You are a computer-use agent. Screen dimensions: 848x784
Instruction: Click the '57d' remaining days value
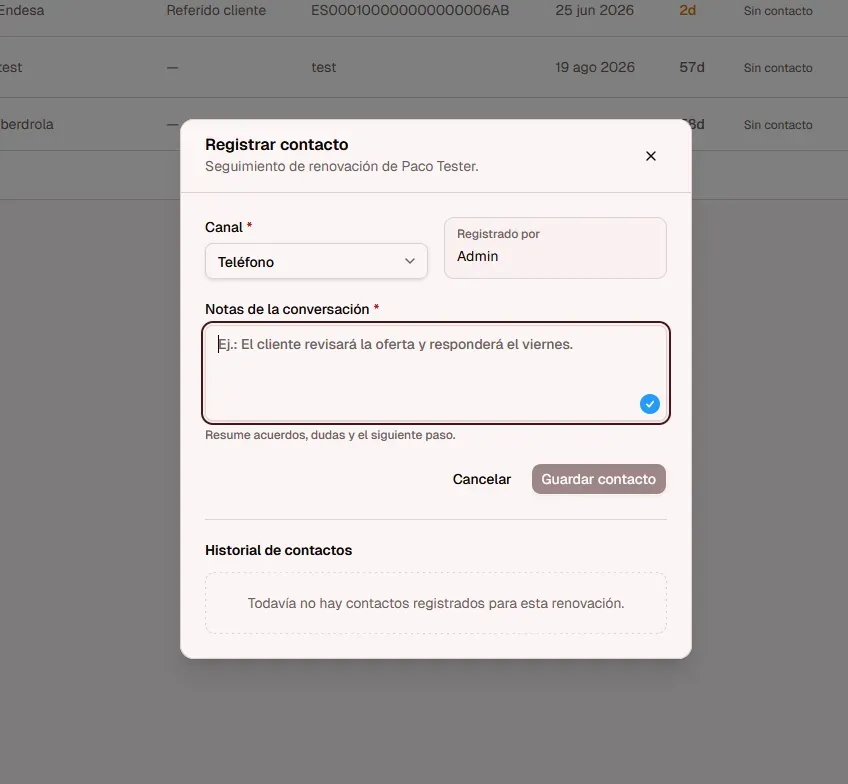tap(692, 68)
